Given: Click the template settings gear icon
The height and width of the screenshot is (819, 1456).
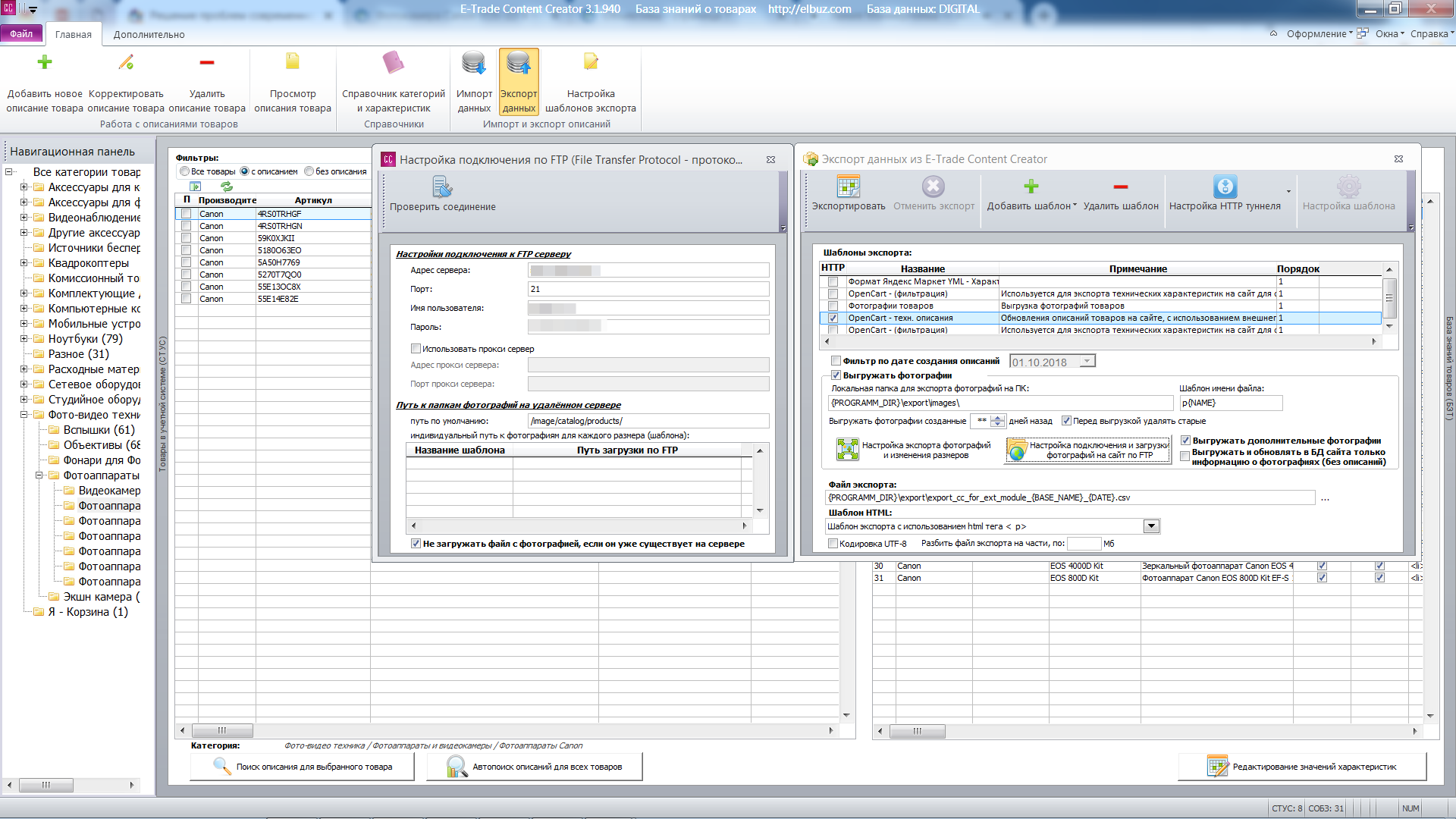Looking at the screenshot, I should (x=1348, y=187).
